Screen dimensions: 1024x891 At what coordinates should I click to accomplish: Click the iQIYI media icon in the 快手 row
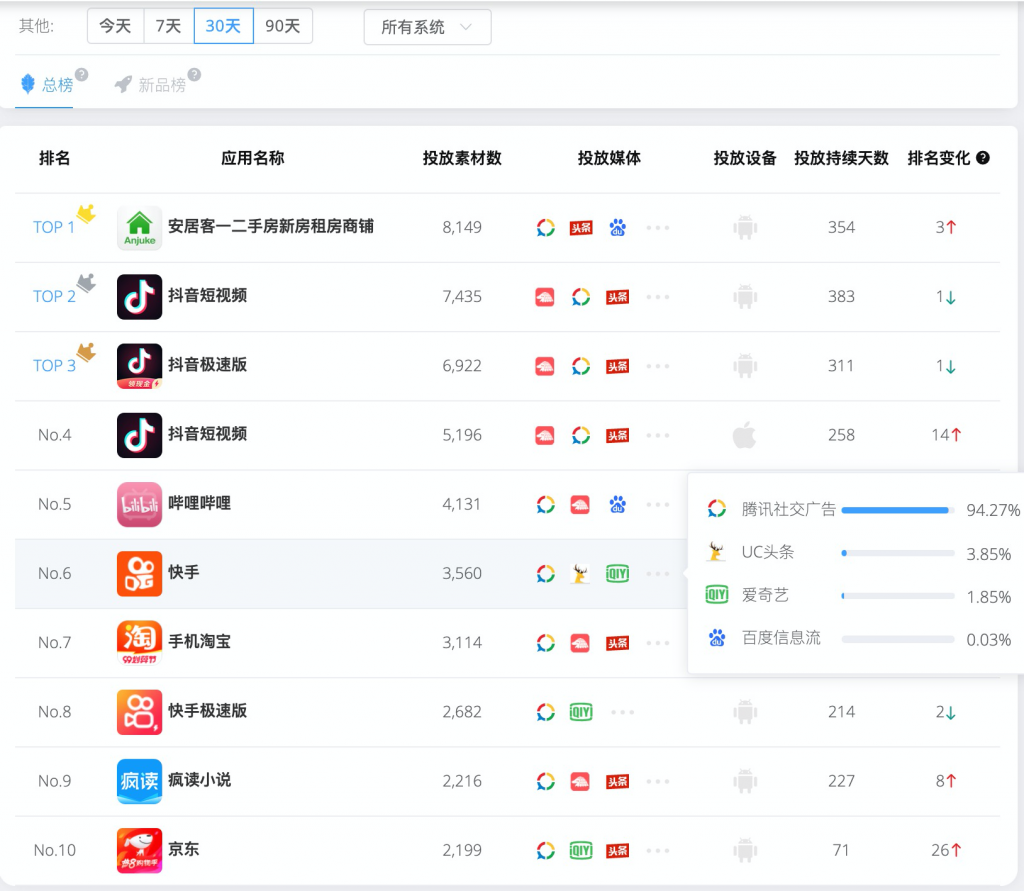click(617, 574)
